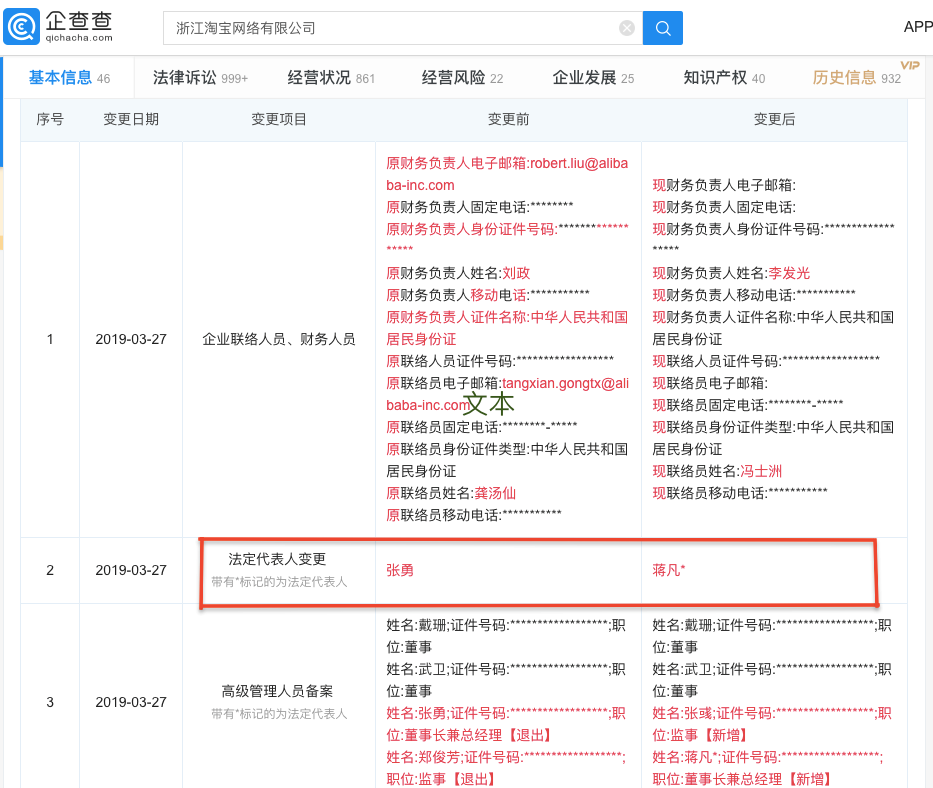Clear the search box with the X icon
This screenshot has height=788, width=933.
(x=627, y=28)
